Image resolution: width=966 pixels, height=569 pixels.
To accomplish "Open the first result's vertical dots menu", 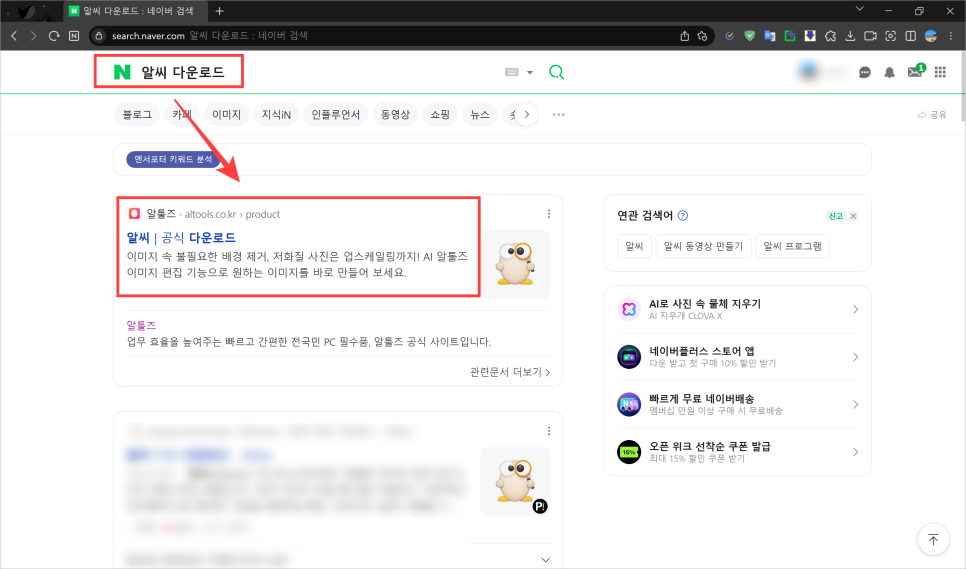I will (x=548, y=214).
